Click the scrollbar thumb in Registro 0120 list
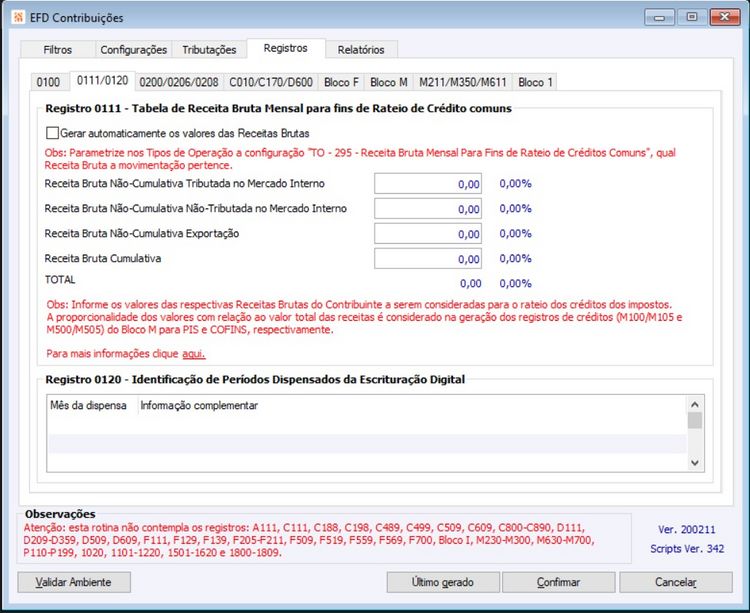Screen dimensions: 750x613 (695, 421)
